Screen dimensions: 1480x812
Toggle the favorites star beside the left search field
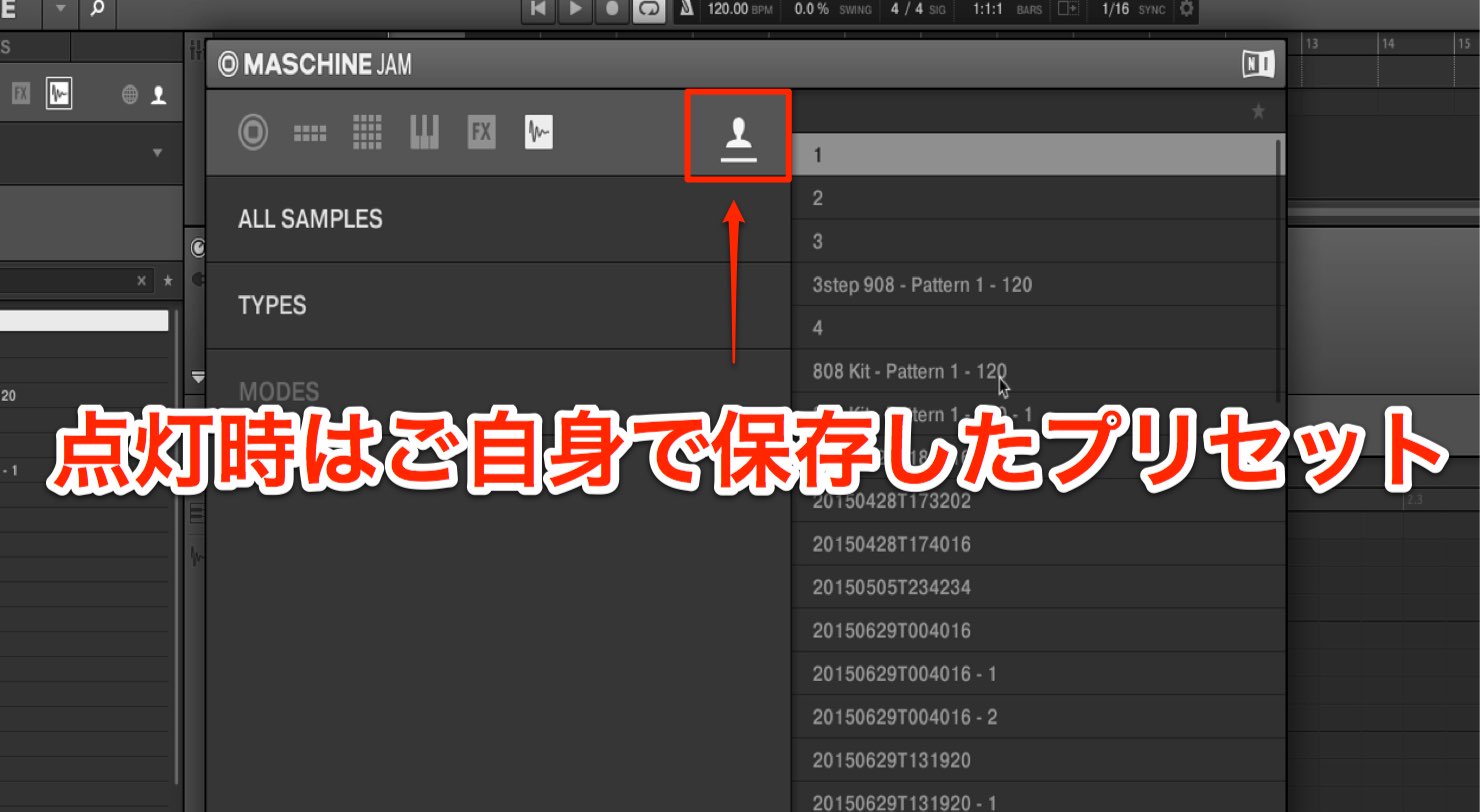[x=168, y=281]
